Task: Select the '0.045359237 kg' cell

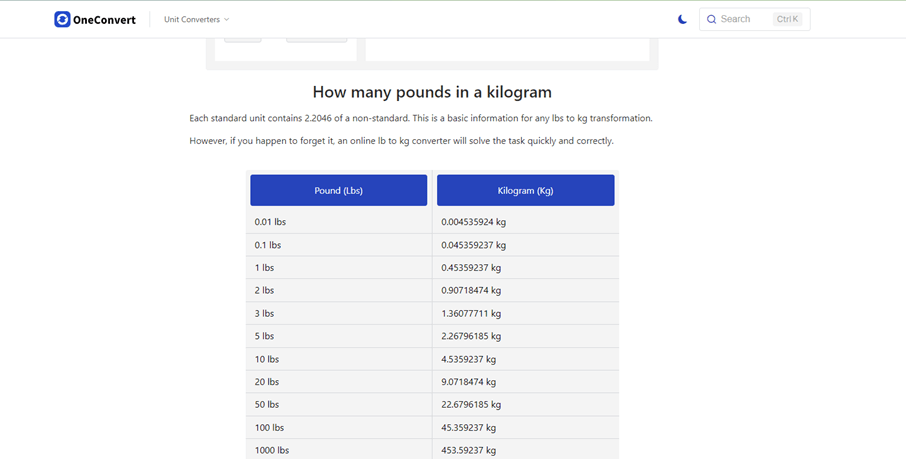Action: click(x=525, y=245)
